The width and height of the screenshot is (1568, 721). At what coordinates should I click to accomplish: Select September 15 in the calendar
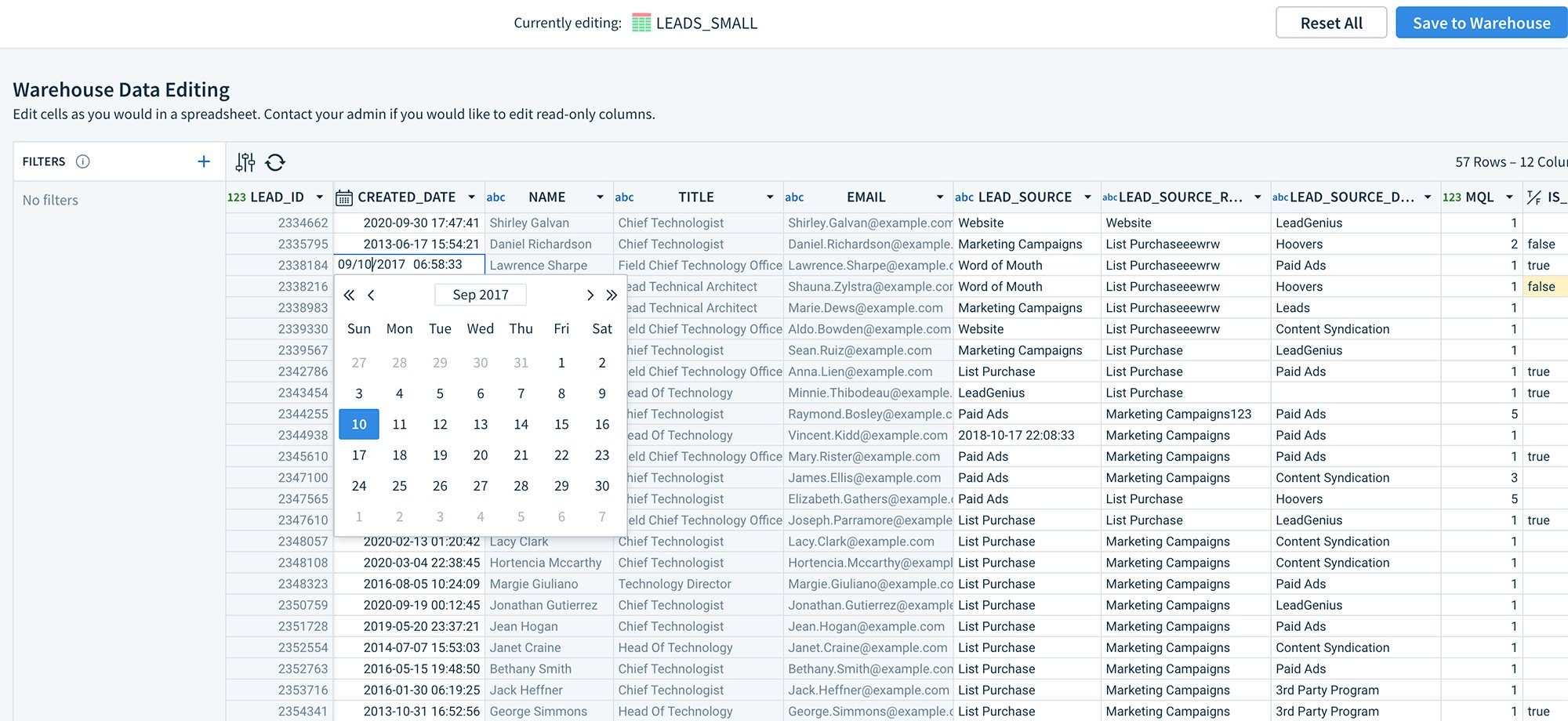click(561, 424)
